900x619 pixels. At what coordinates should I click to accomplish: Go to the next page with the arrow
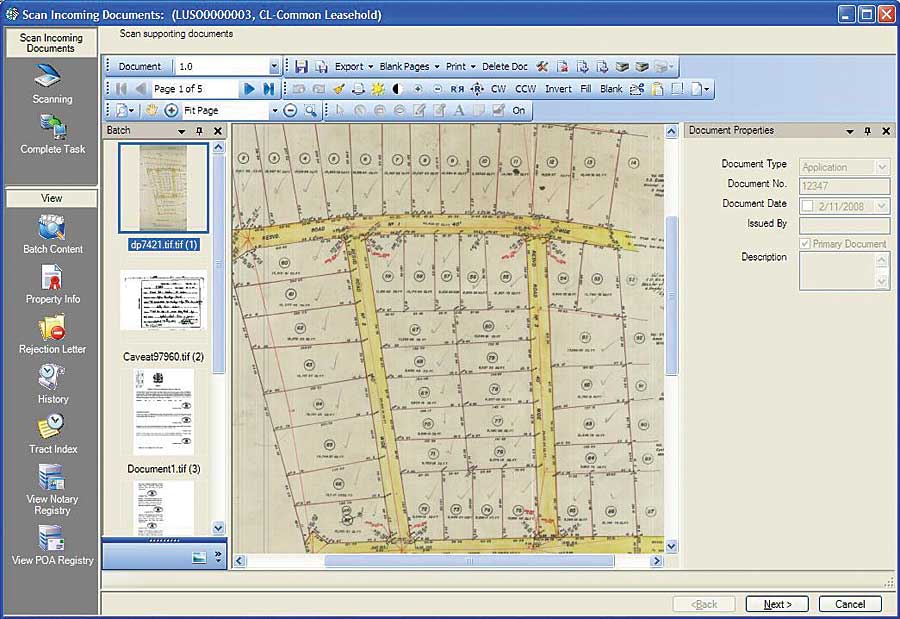250,89
